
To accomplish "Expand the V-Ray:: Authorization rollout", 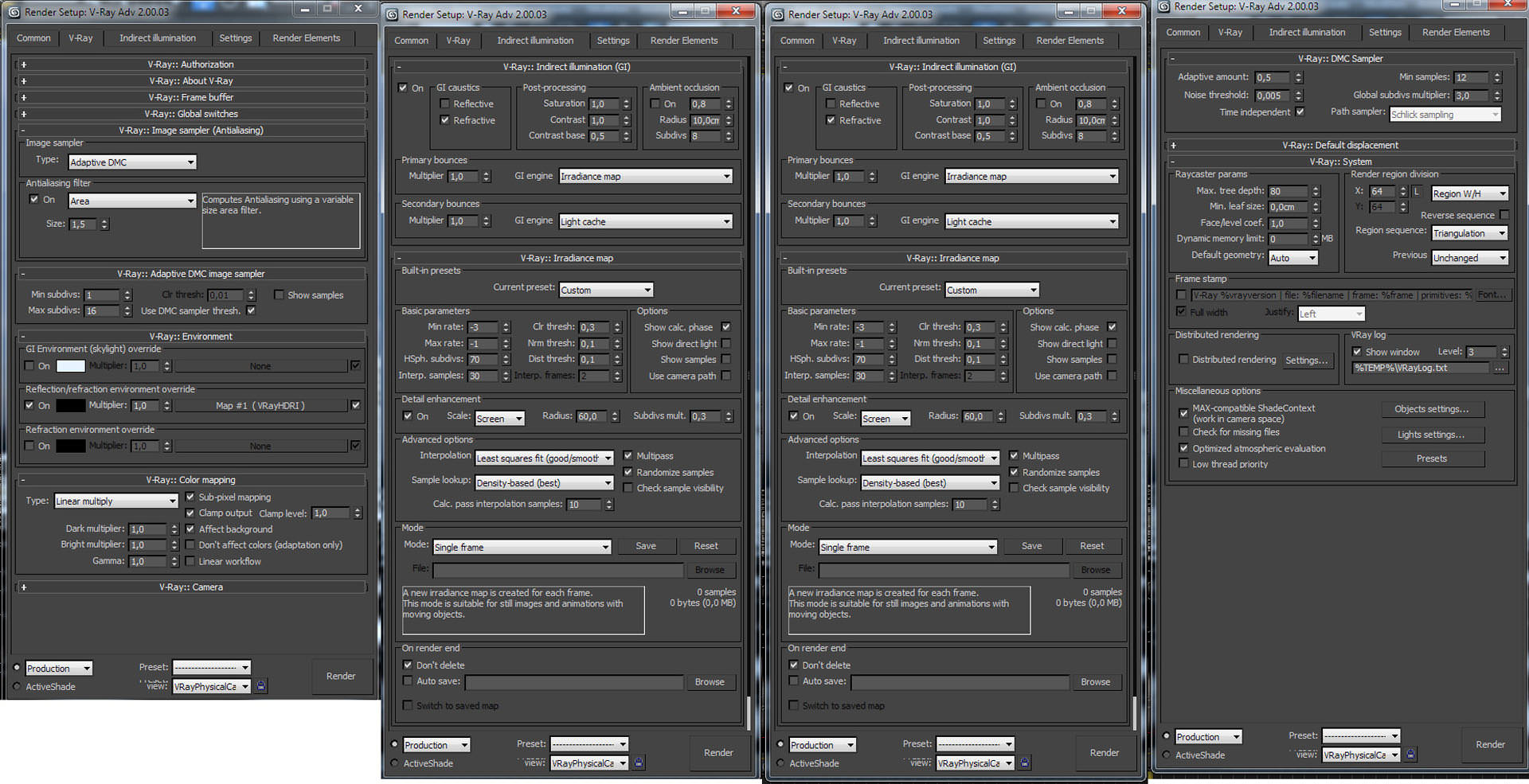I will [x=191, y=64].
